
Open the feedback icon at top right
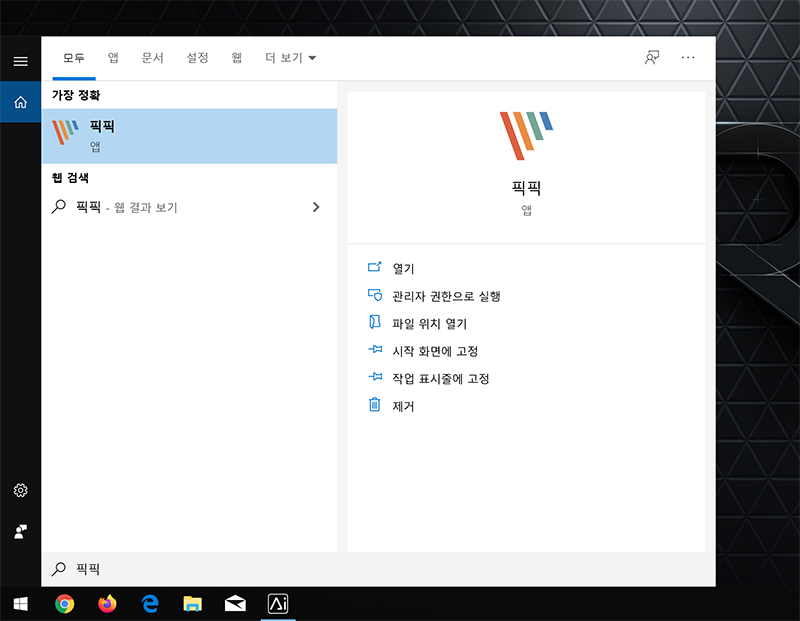pos(652,58)
